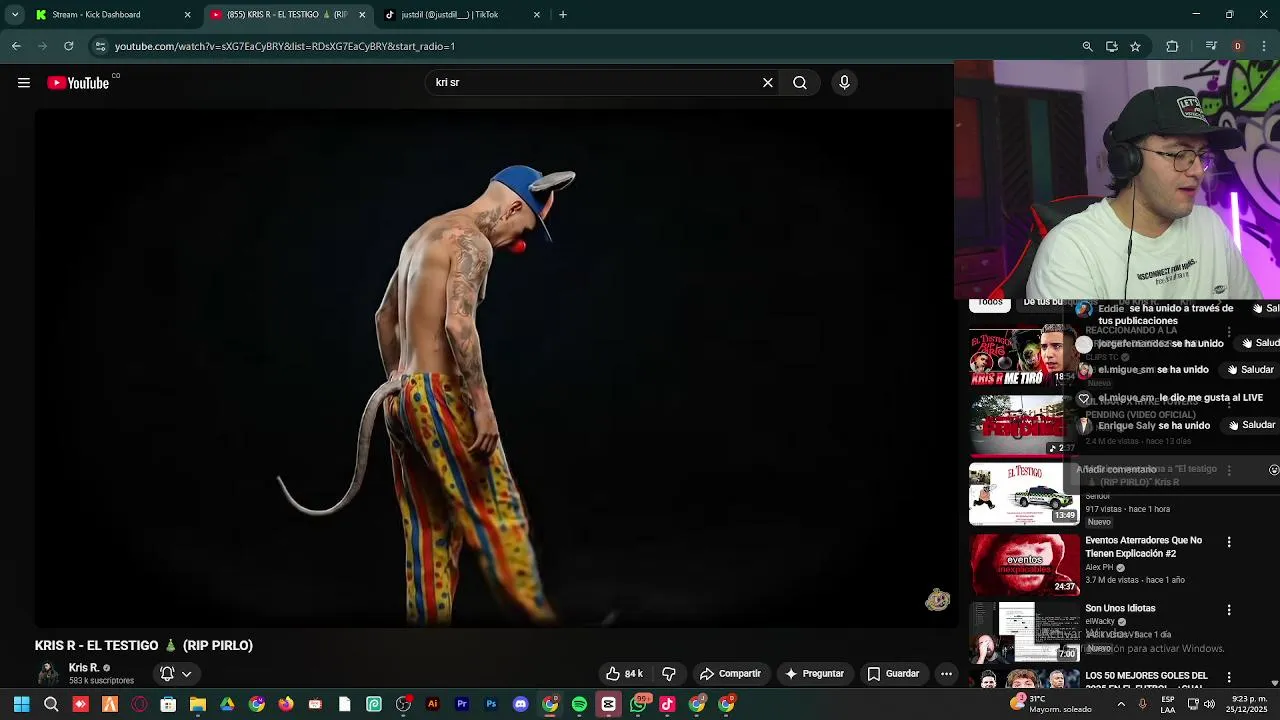Close the Kick Dashboard tab
The height and width of the screenshot is (720, 1280).
point(187,15)
